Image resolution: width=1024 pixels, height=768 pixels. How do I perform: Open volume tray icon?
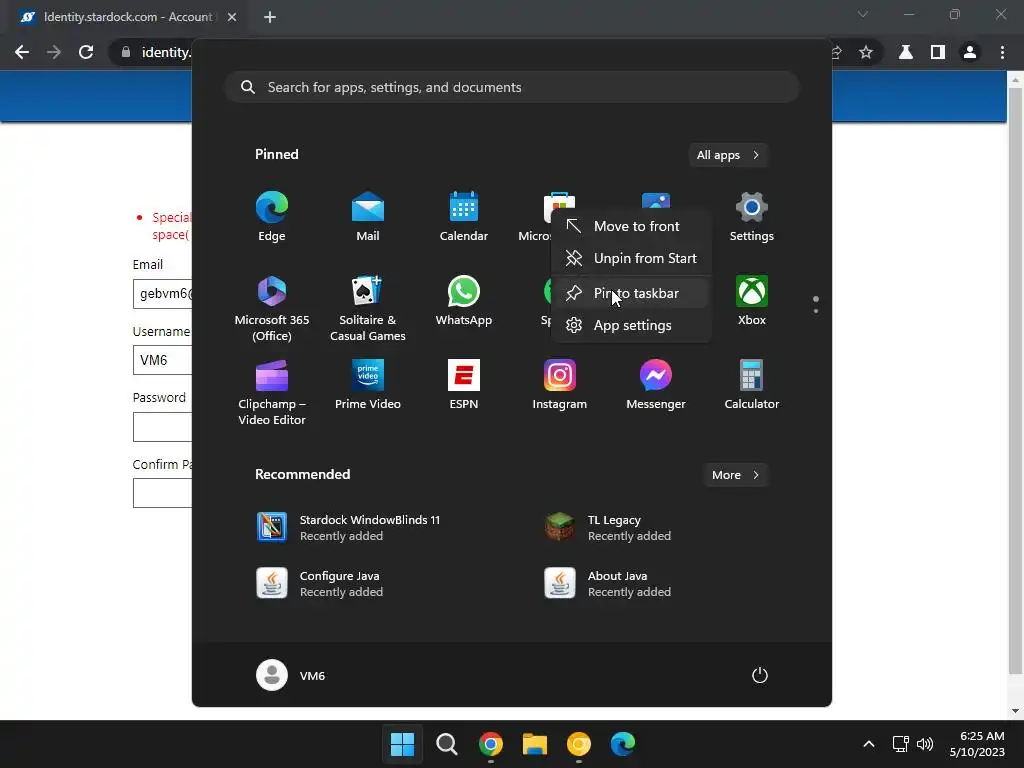point(925,744)
